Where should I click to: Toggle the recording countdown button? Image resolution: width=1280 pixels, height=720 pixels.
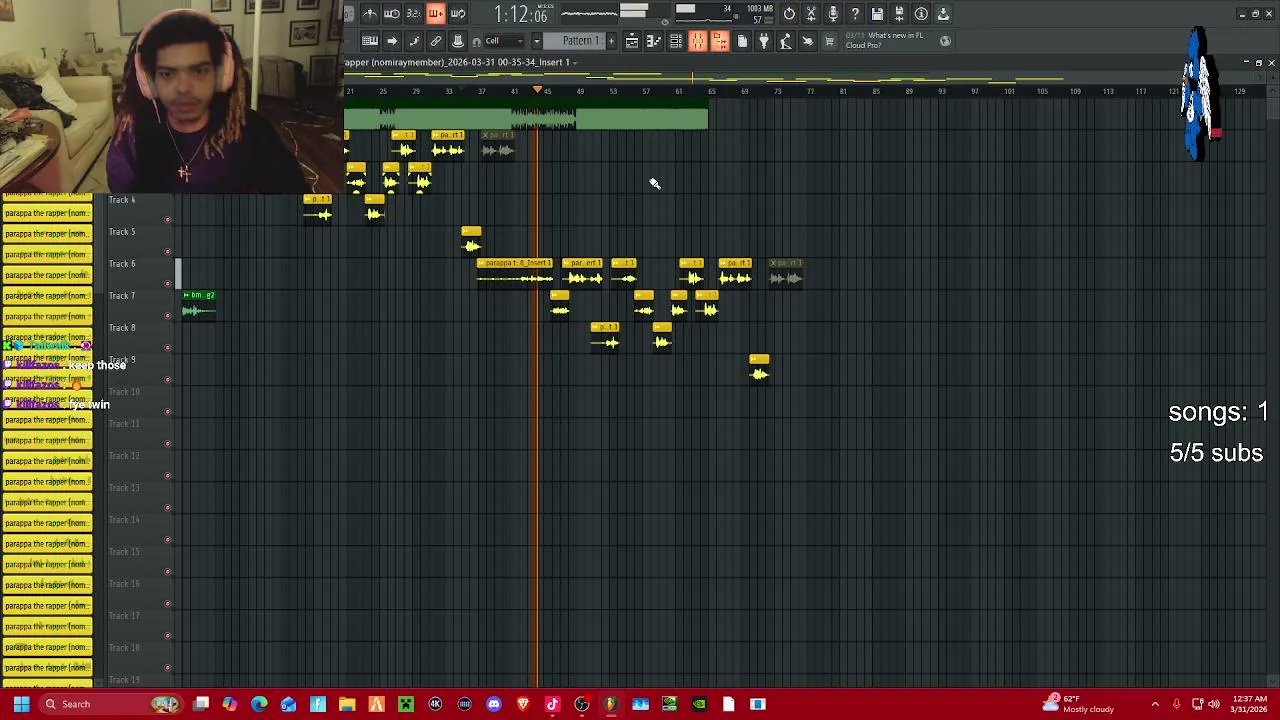click(413, 13)
